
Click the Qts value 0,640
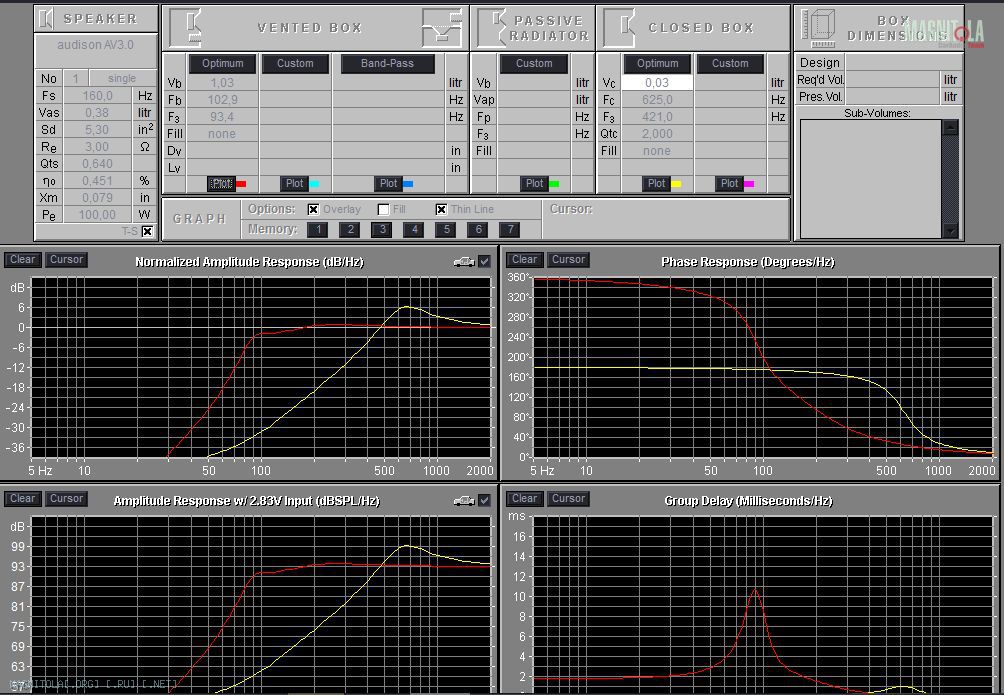(97, 164)
